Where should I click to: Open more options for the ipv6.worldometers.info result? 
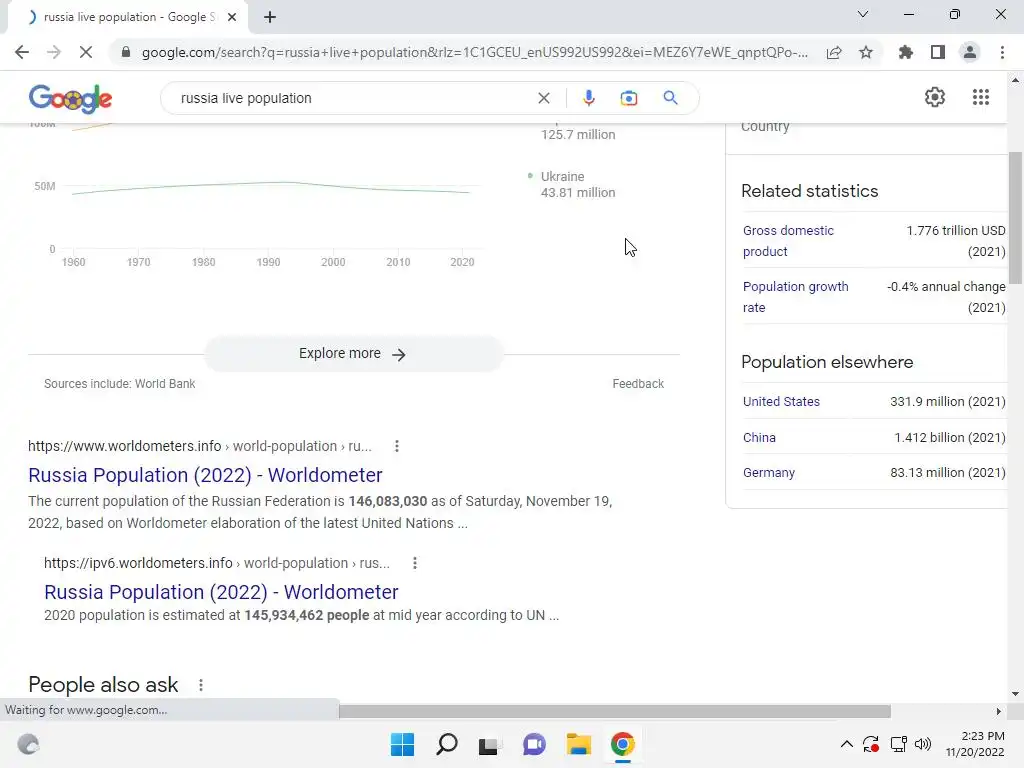pyautogui.click(x=415, y=563)
